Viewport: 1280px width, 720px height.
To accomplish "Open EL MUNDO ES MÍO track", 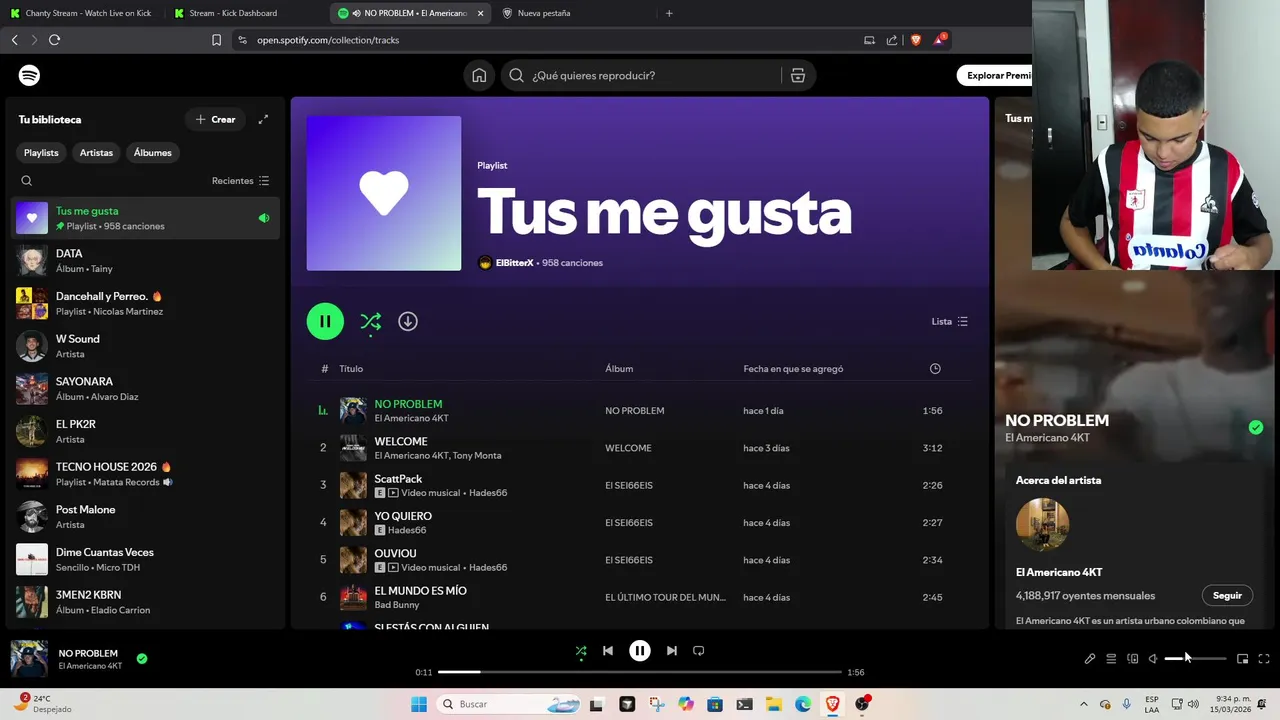I will [420, 591].
